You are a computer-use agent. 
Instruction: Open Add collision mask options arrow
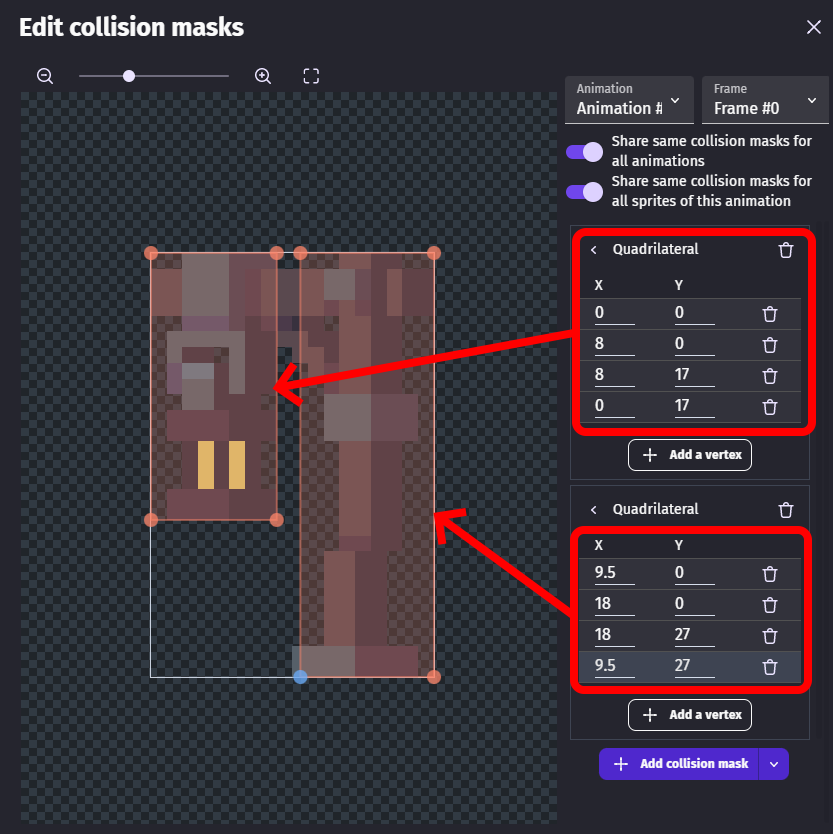tap(773, 764)
